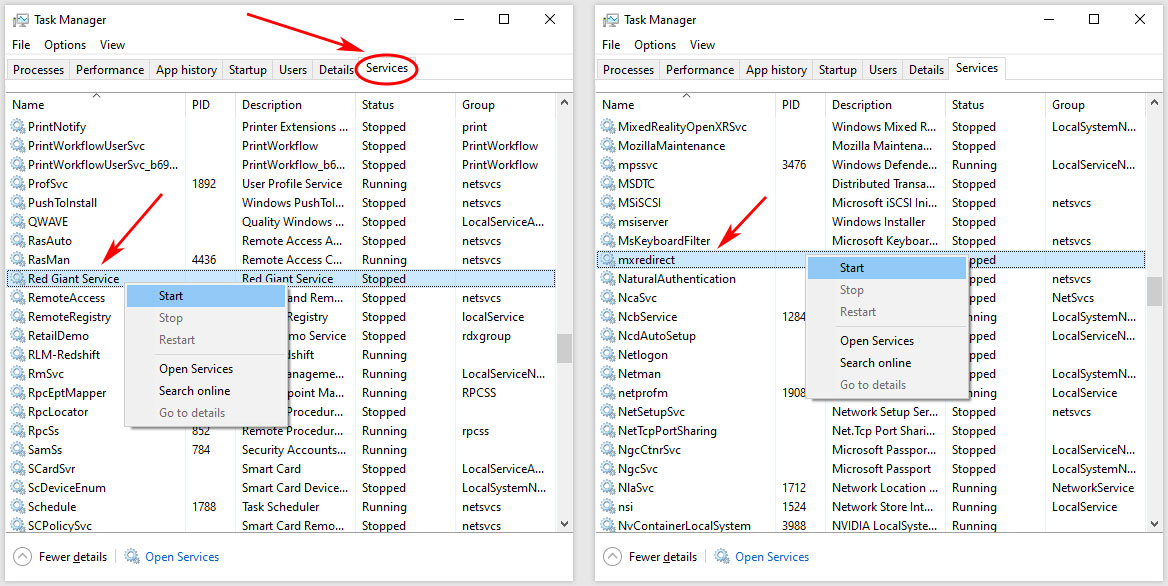Viewport: 1168px width, 586px height.
Task: Select the PrintNotify service icon
Action: pos(17,127)
